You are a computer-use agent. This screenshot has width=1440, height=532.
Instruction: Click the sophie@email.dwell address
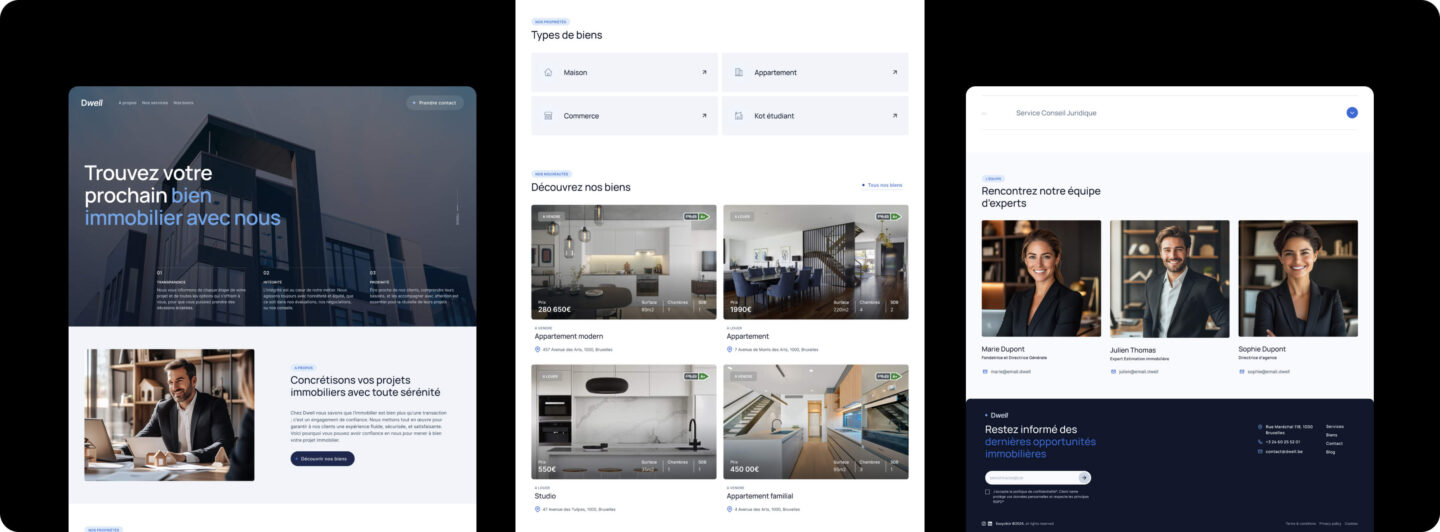coord(1268,371)
